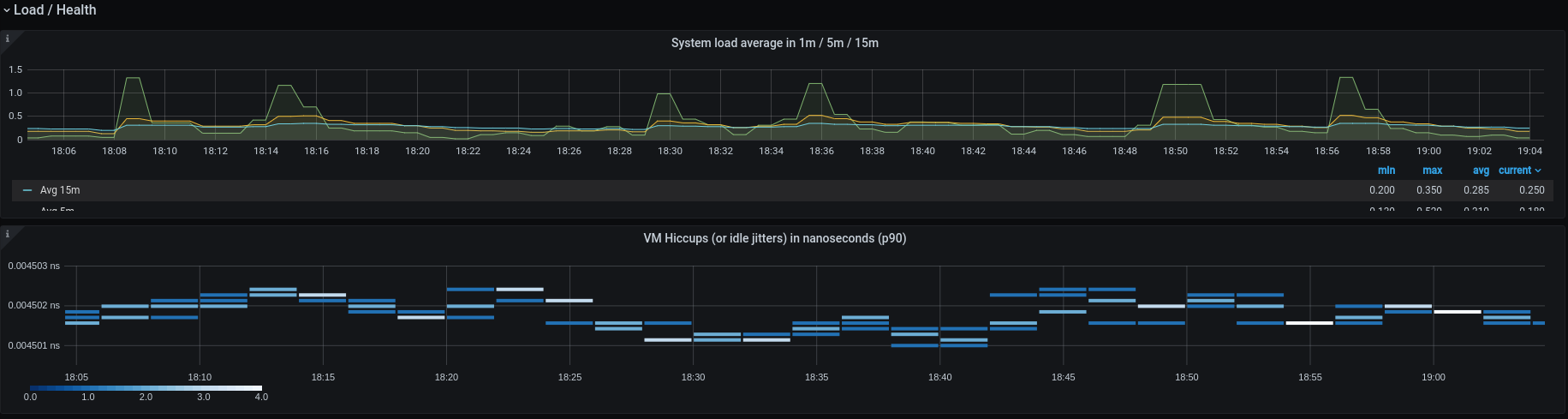The height and width of the screenshot is (419, 1568).
Task: Click info icon on VM Hiccups panel
Action: (x=8, y=234)
